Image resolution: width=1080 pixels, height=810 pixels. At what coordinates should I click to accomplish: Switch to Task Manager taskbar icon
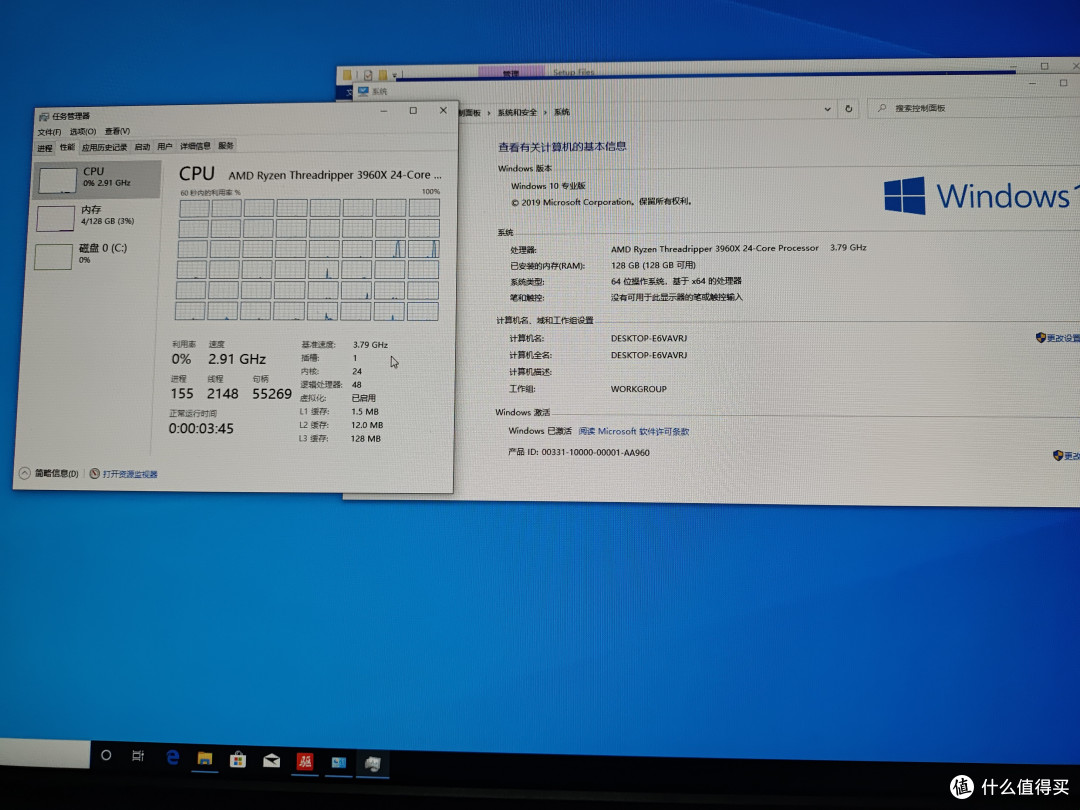373,763
